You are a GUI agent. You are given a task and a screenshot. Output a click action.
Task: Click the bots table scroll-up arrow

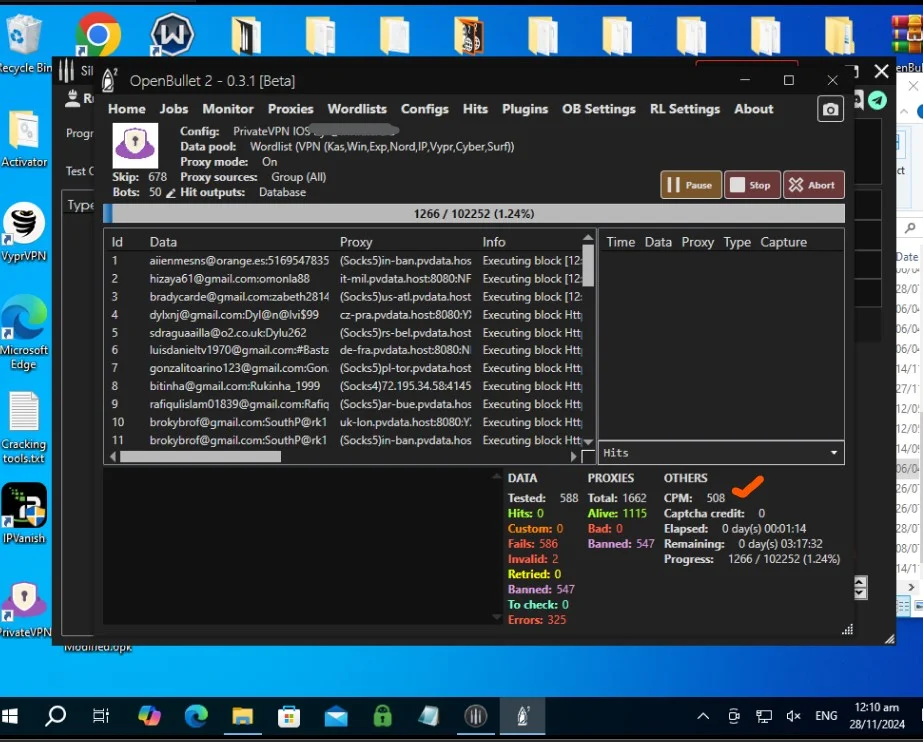pyautogui.click(x=587, y=238)
